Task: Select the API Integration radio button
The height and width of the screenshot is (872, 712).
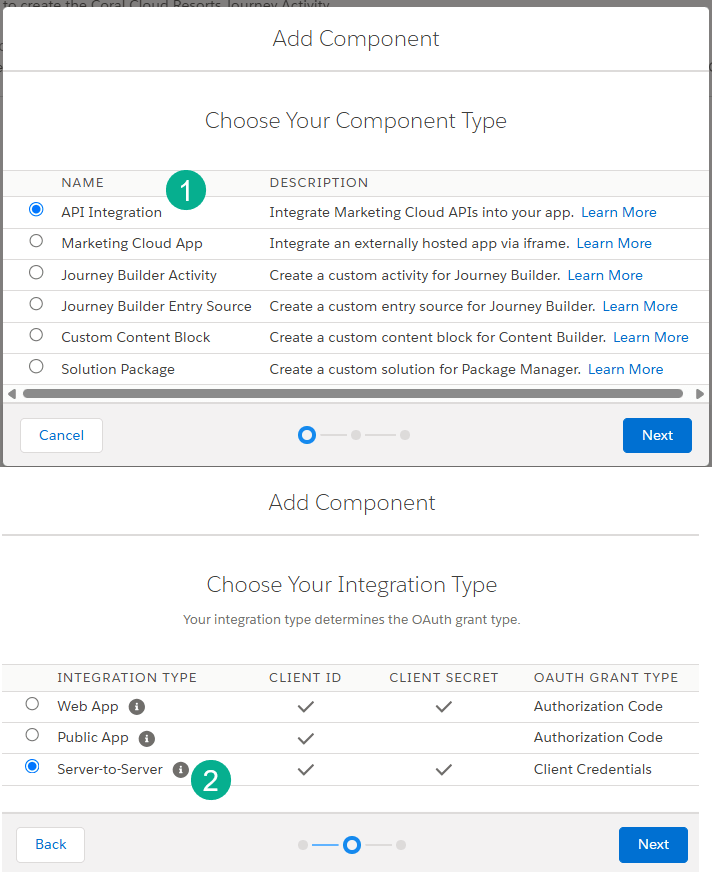Action: click(x=36, y=209)
